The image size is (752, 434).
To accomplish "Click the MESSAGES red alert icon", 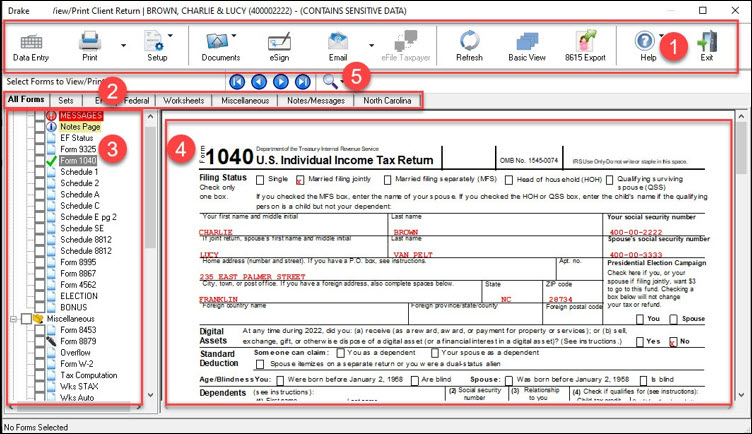I will coord(51,116).
